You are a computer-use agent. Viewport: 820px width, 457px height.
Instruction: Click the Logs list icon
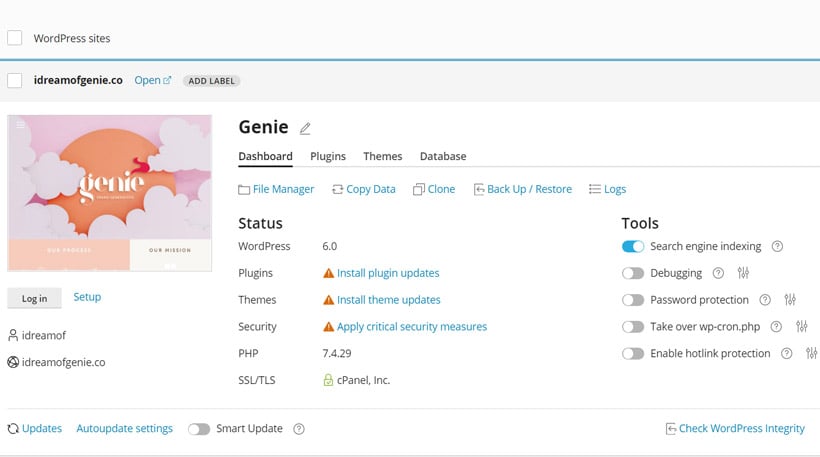pyautogui.click(x=595, y=189)
